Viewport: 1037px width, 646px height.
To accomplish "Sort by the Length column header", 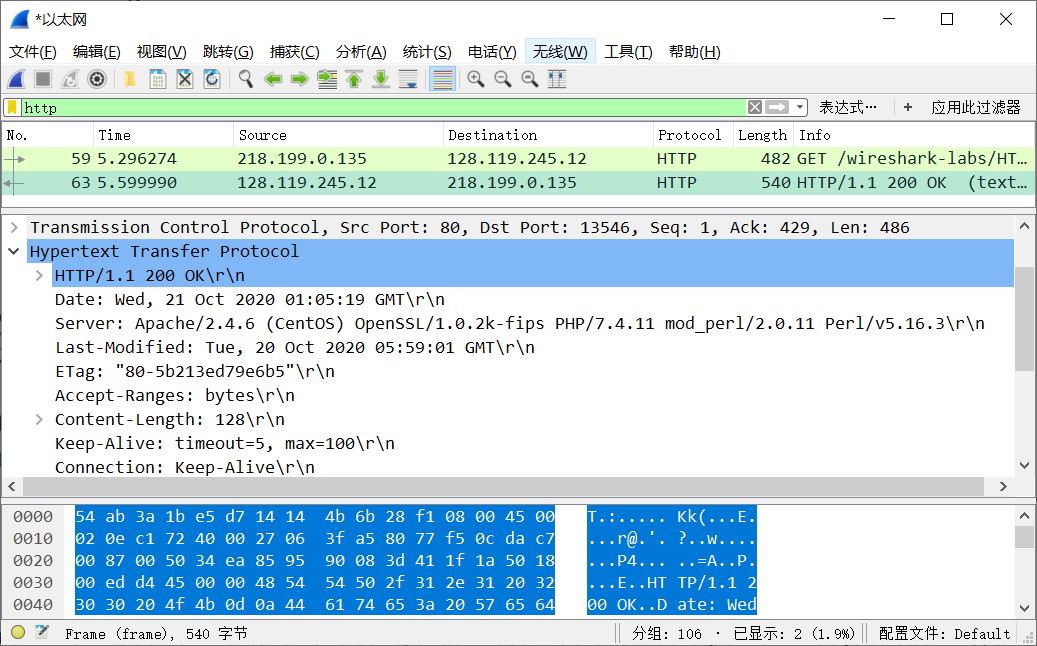I will [x=763, y=136].
